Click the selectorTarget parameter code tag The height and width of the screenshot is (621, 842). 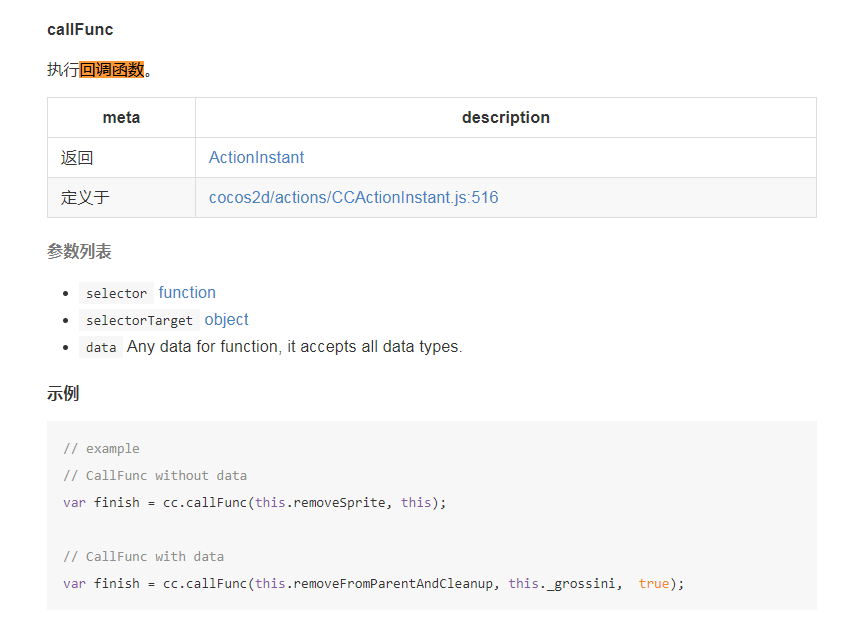tap(139, 321)
